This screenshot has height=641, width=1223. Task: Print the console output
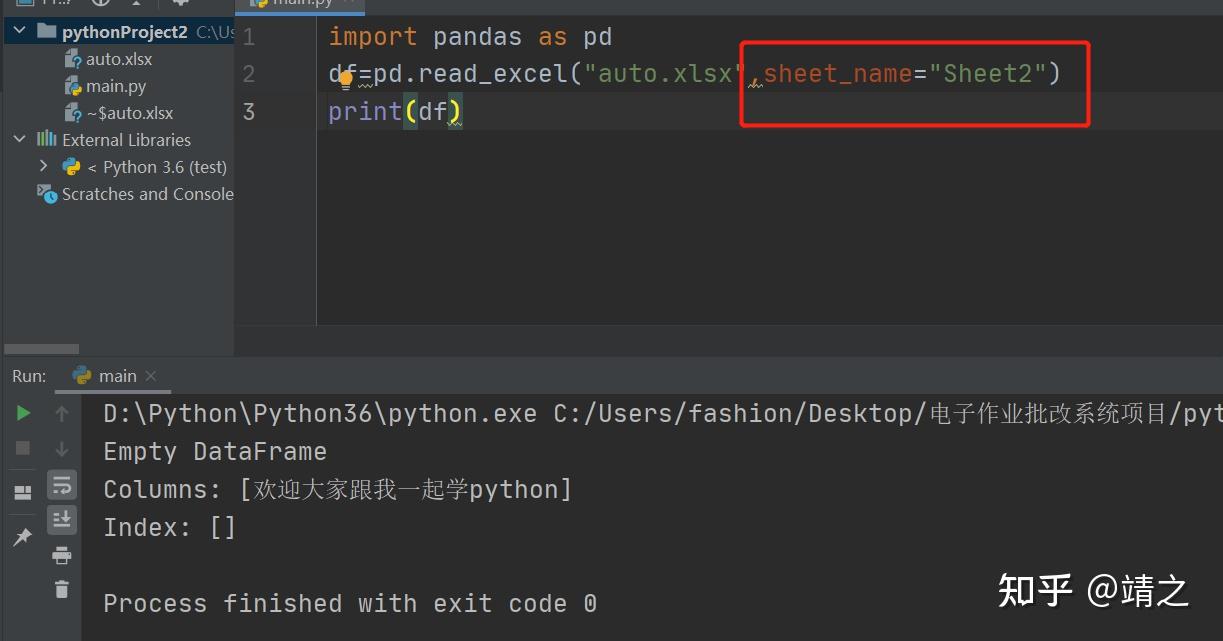click(x=62, y=555)
